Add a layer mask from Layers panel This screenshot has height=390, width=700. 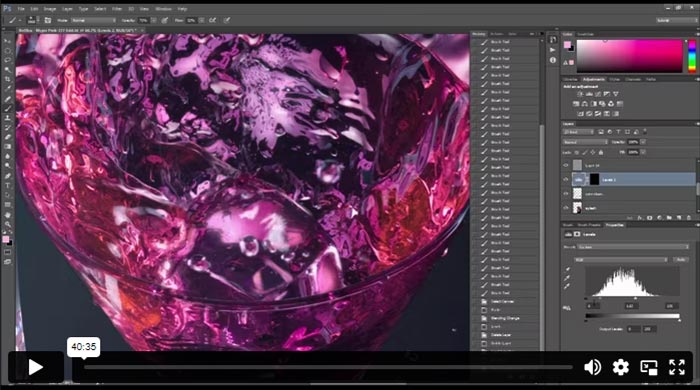tap(650, 218)
